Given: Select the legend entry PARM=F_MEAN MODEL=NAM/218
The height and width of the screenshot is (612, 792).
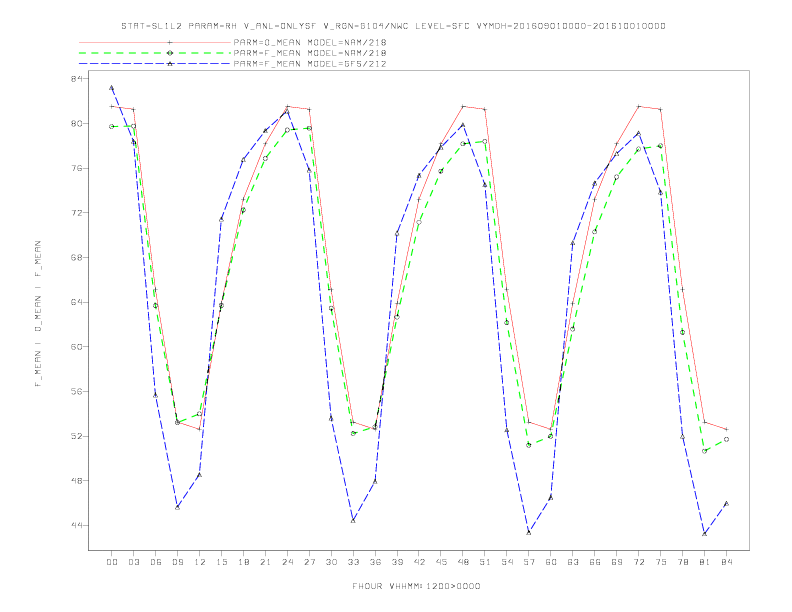Looking at the screenshot, I should click(x=310, y=53).
